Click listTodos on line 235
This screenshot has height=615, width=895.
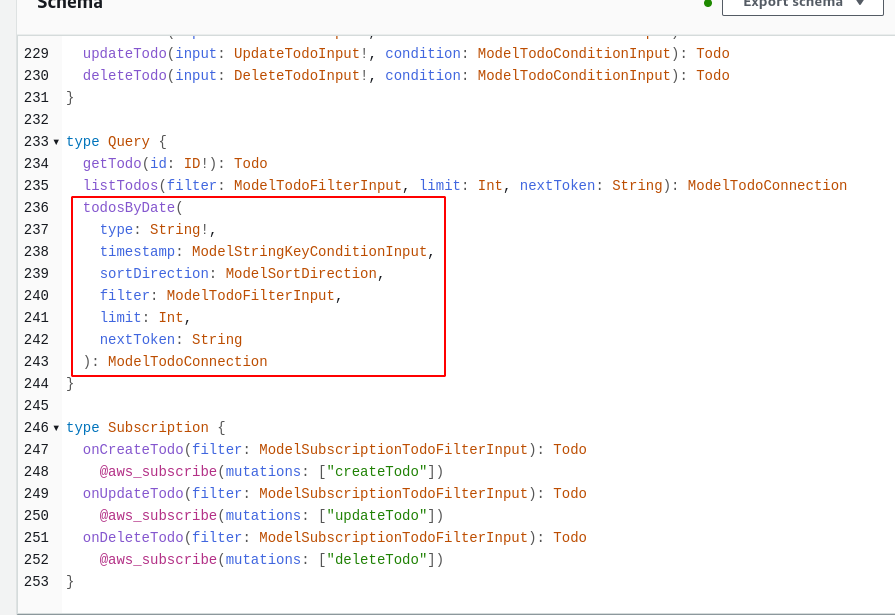pyautogui.click(x=120, y=186)
